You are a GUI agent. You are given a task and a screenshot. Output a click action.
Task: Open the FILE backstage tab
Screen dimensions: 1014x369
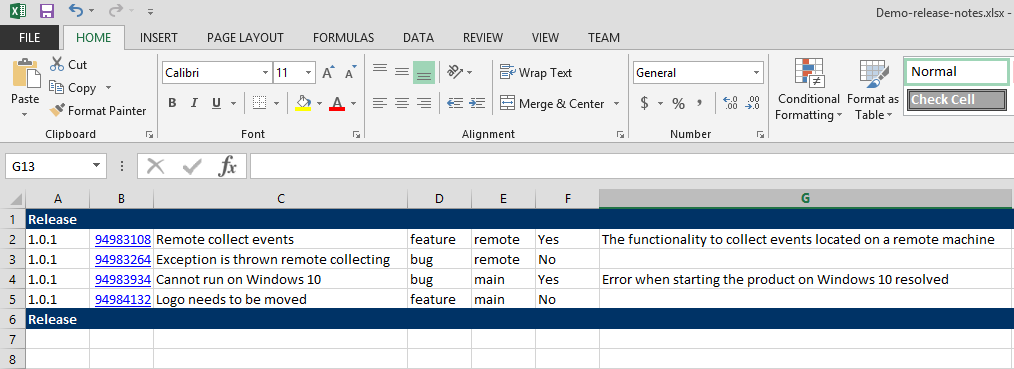(29, 38)
